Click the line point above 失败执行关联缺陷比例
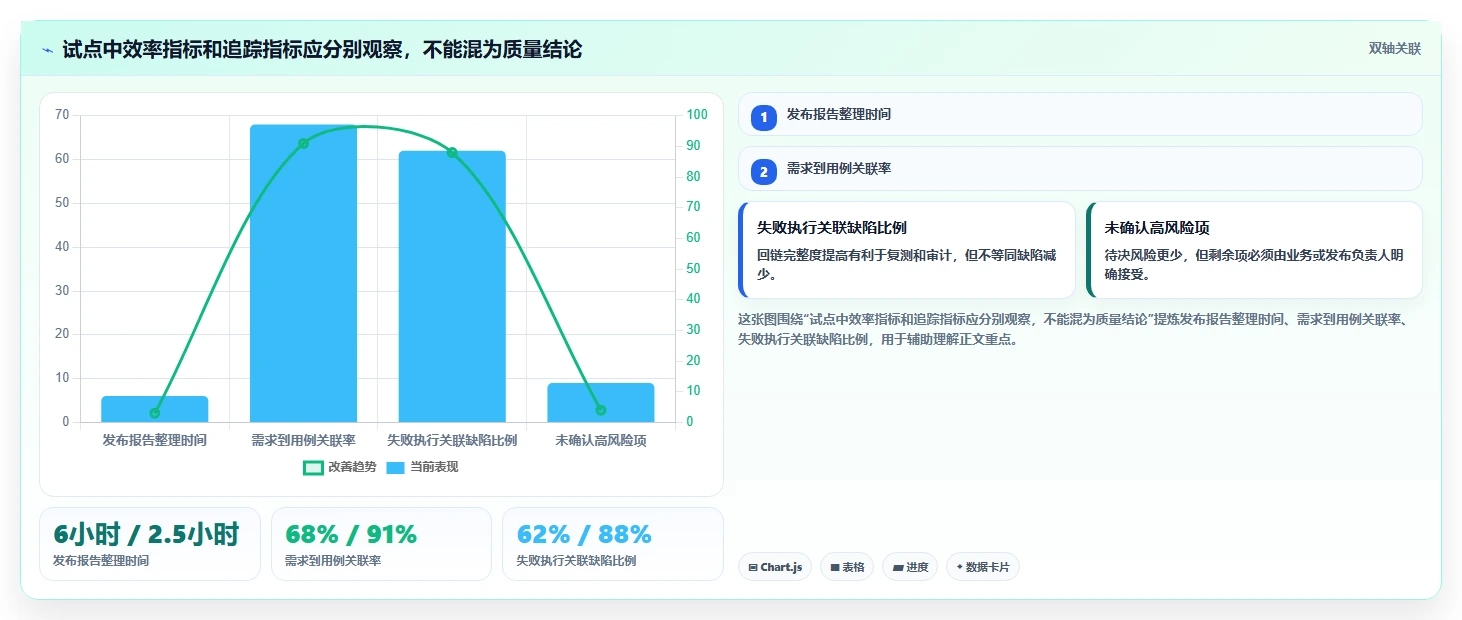The height and width of the screenshot is (620, 1462). tap(452, 152)
